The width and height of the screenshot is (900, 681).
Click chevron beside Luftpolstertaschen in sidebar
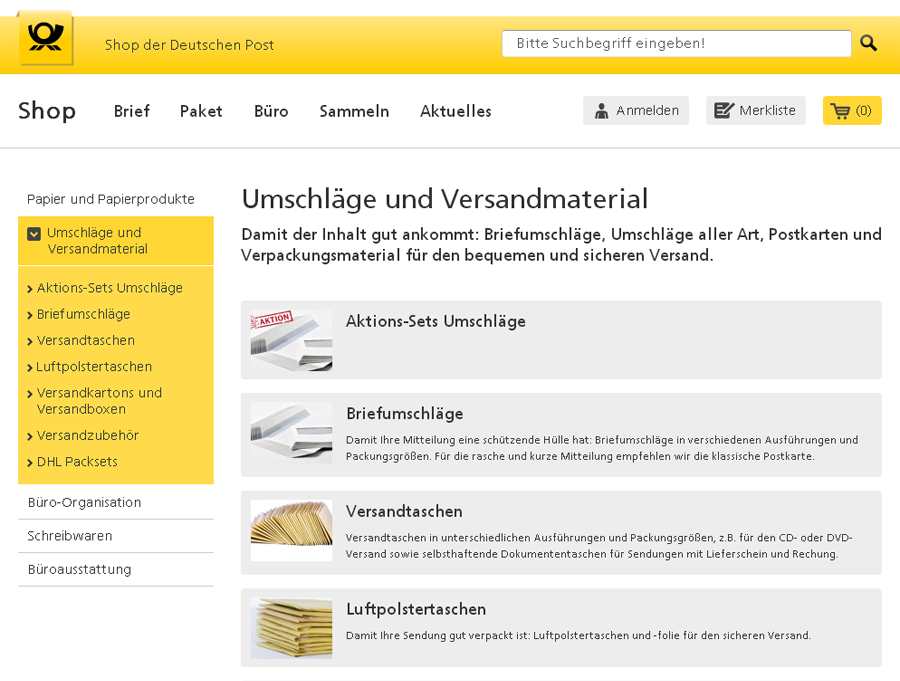coord(30,368)
